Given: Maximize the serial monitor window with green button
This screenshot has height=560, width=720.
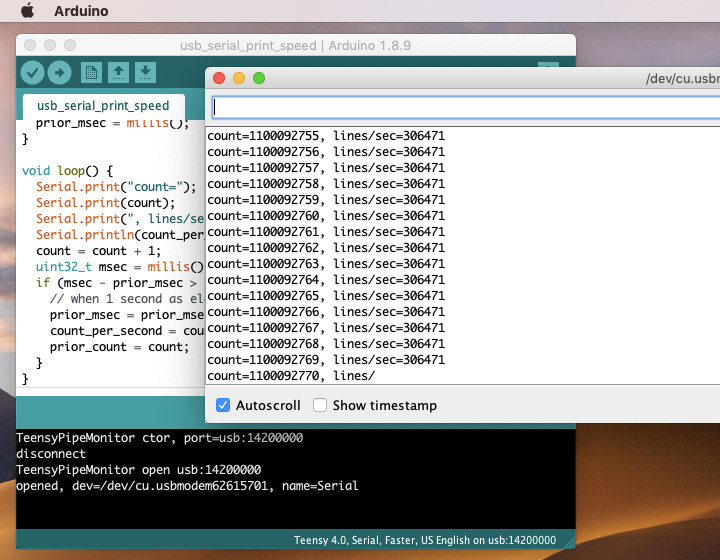Looking at the screenshot, I should 259,78.
